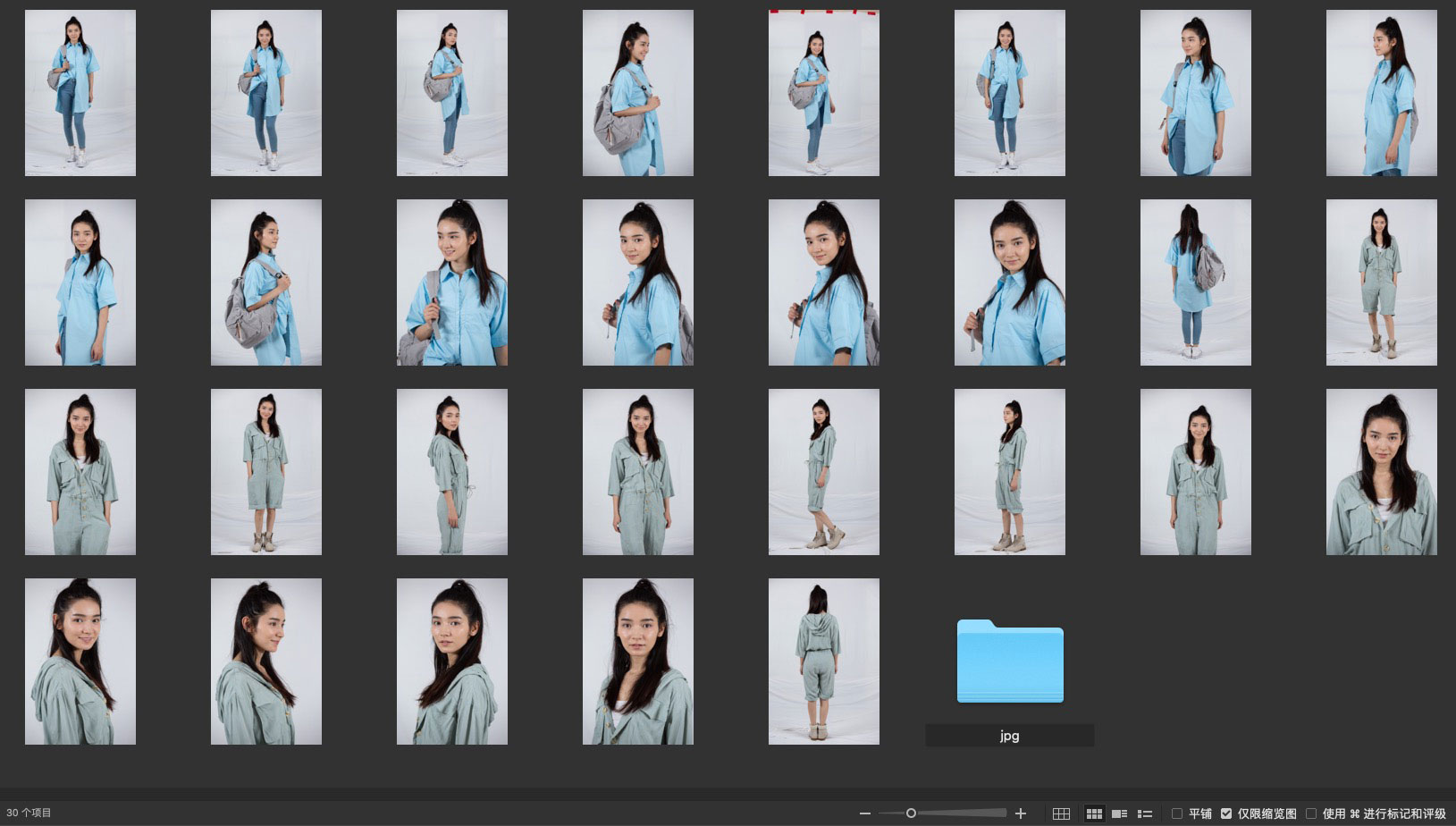Click the minus icon to shrink thumbnails

pos(864,813)
